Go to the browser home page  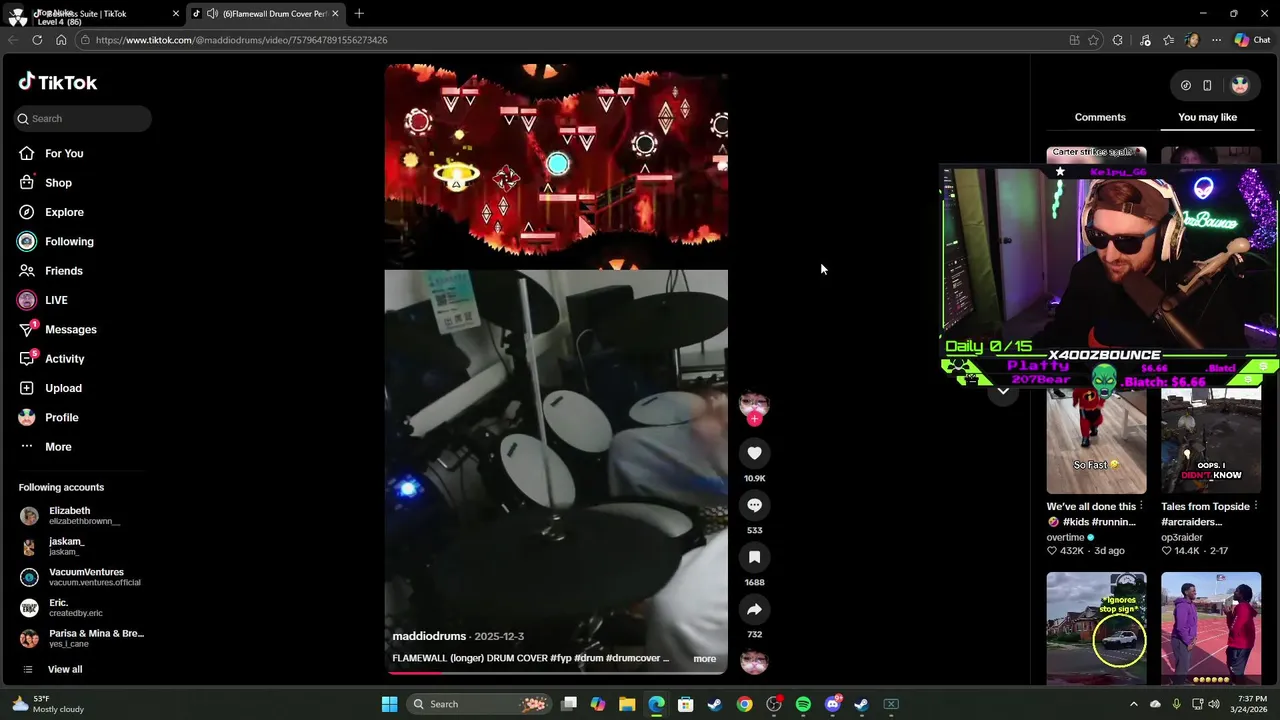[61, 40]
